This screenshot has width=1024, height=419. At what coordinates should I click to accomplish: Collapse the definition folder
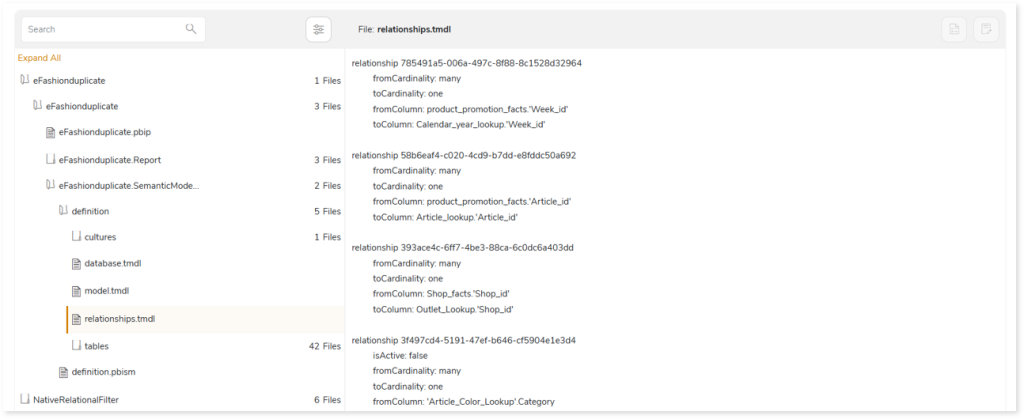pos(63,211)
